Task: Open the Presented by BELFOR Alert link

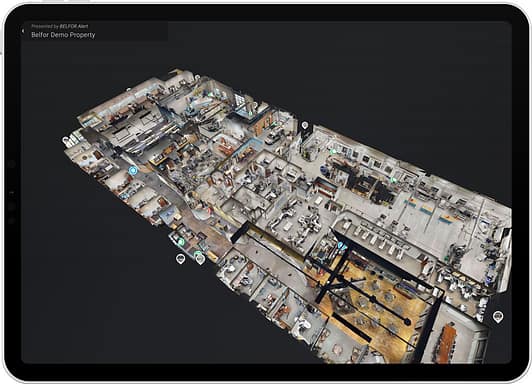Action: pos(60,26)
